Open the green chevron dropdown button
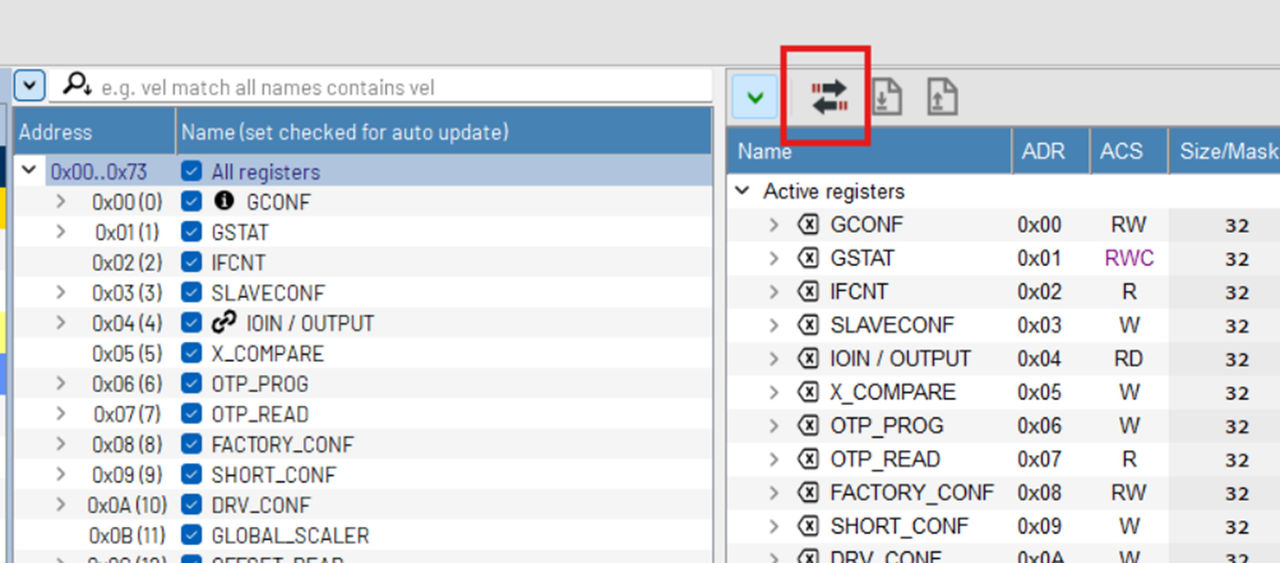 point(755,98)
